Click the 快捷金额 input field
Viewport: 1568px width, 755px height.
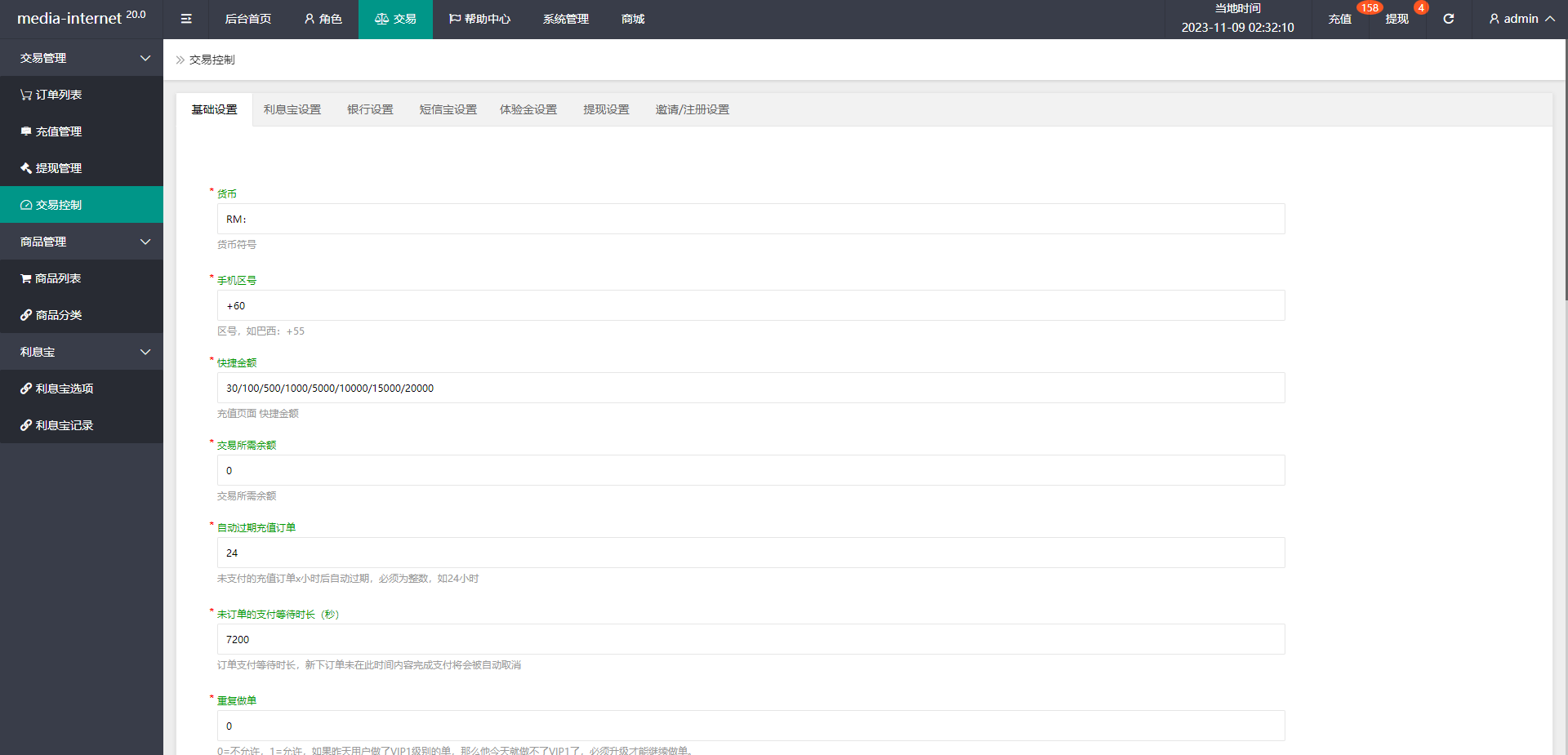[751, 388]
